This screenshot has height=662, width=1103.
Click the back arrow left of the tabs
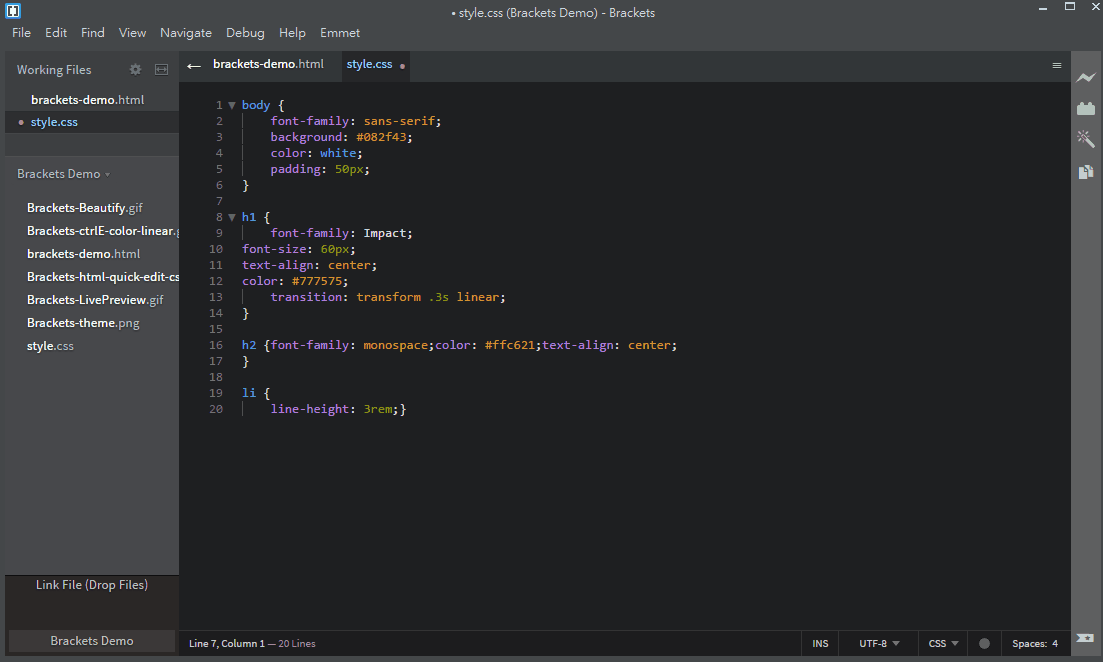pos(194,65)
